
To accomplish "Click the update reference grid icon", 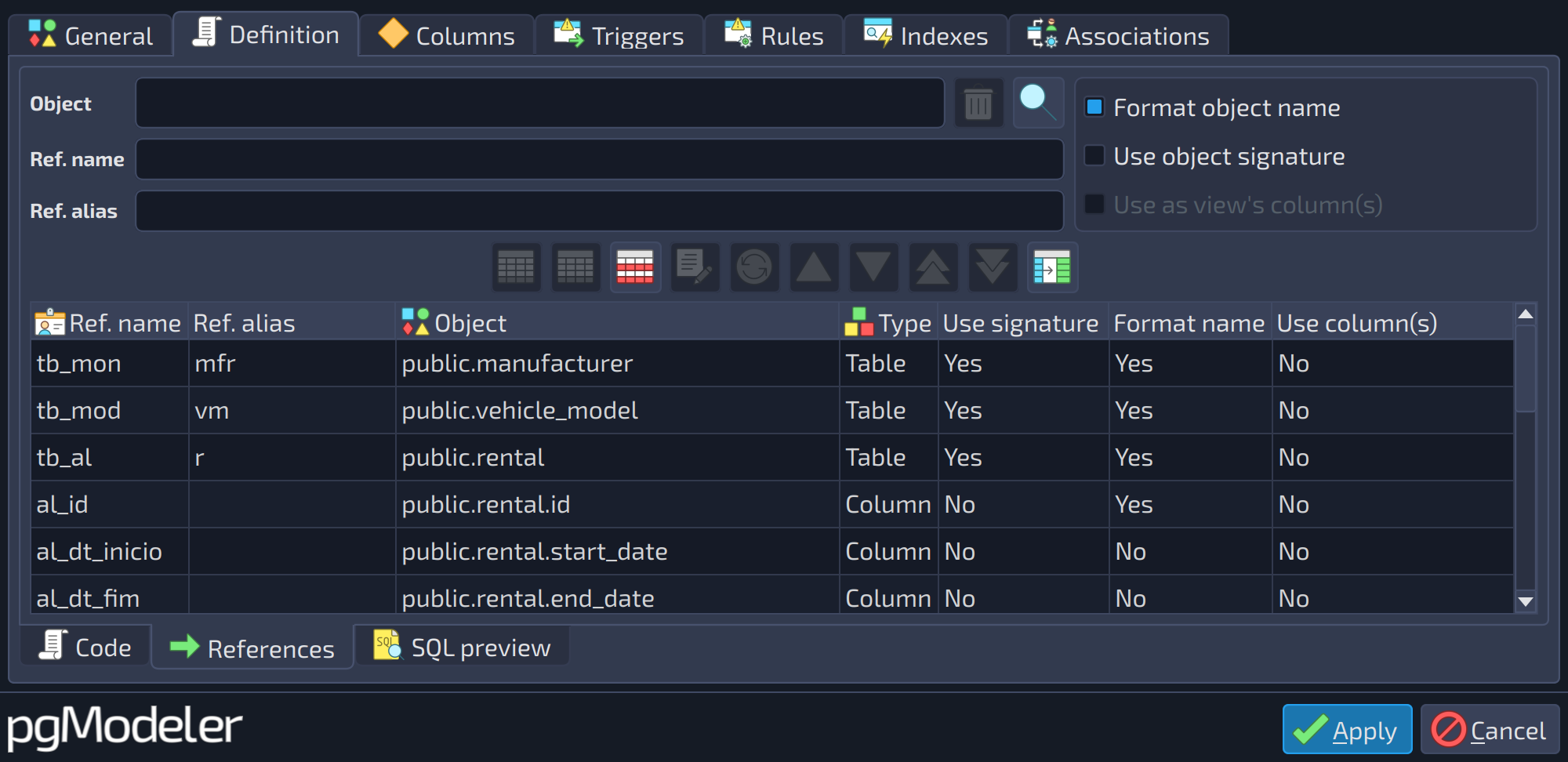I will (x=575, y=267).
